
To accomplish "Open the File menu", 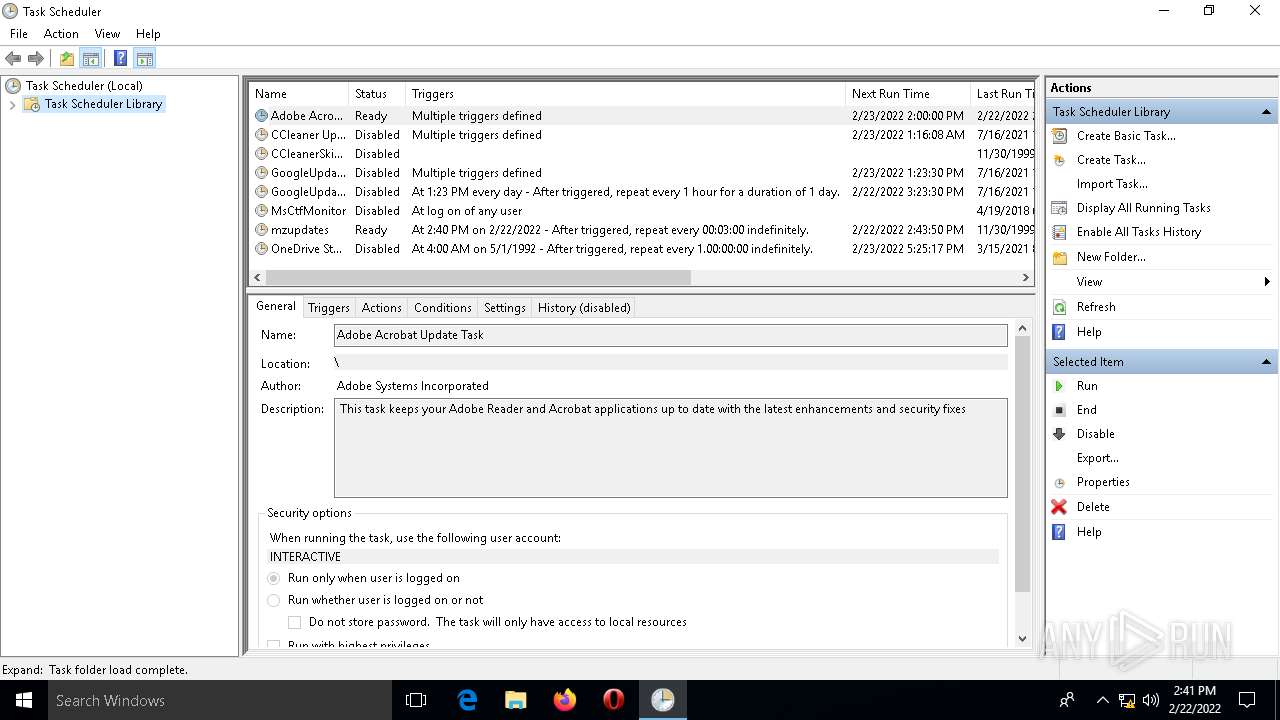I will pyautogui.click(x=18, y=33).
